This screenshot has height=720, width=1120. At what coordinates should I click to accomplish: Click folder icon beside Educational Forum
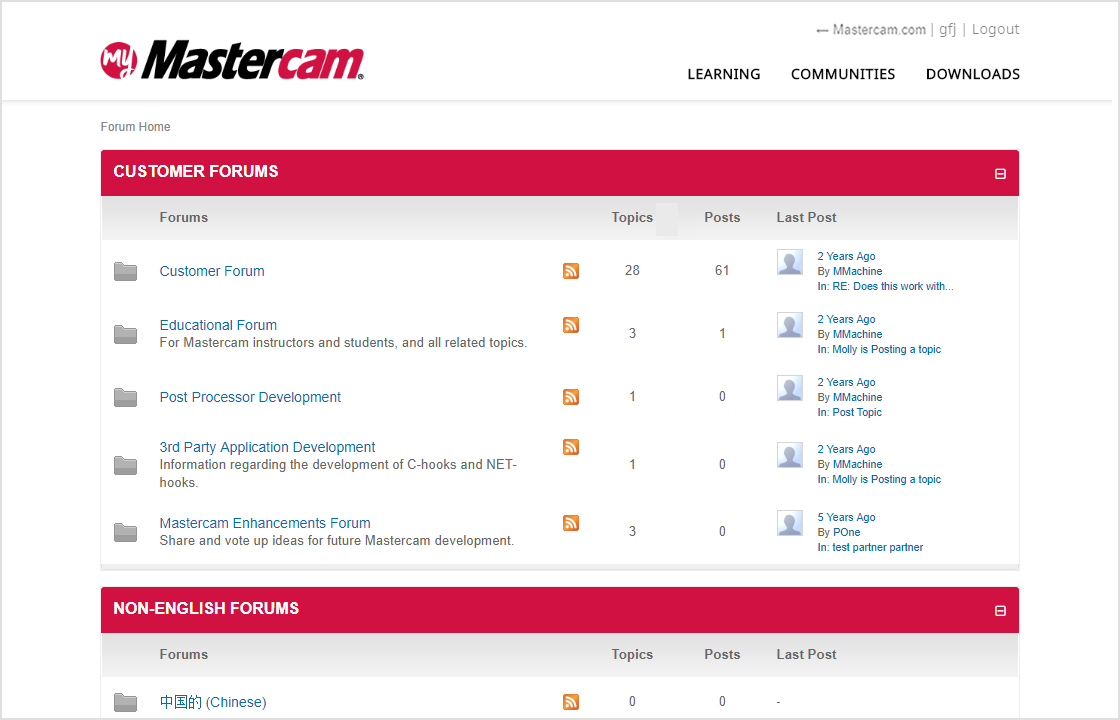[x=126, y=334]
